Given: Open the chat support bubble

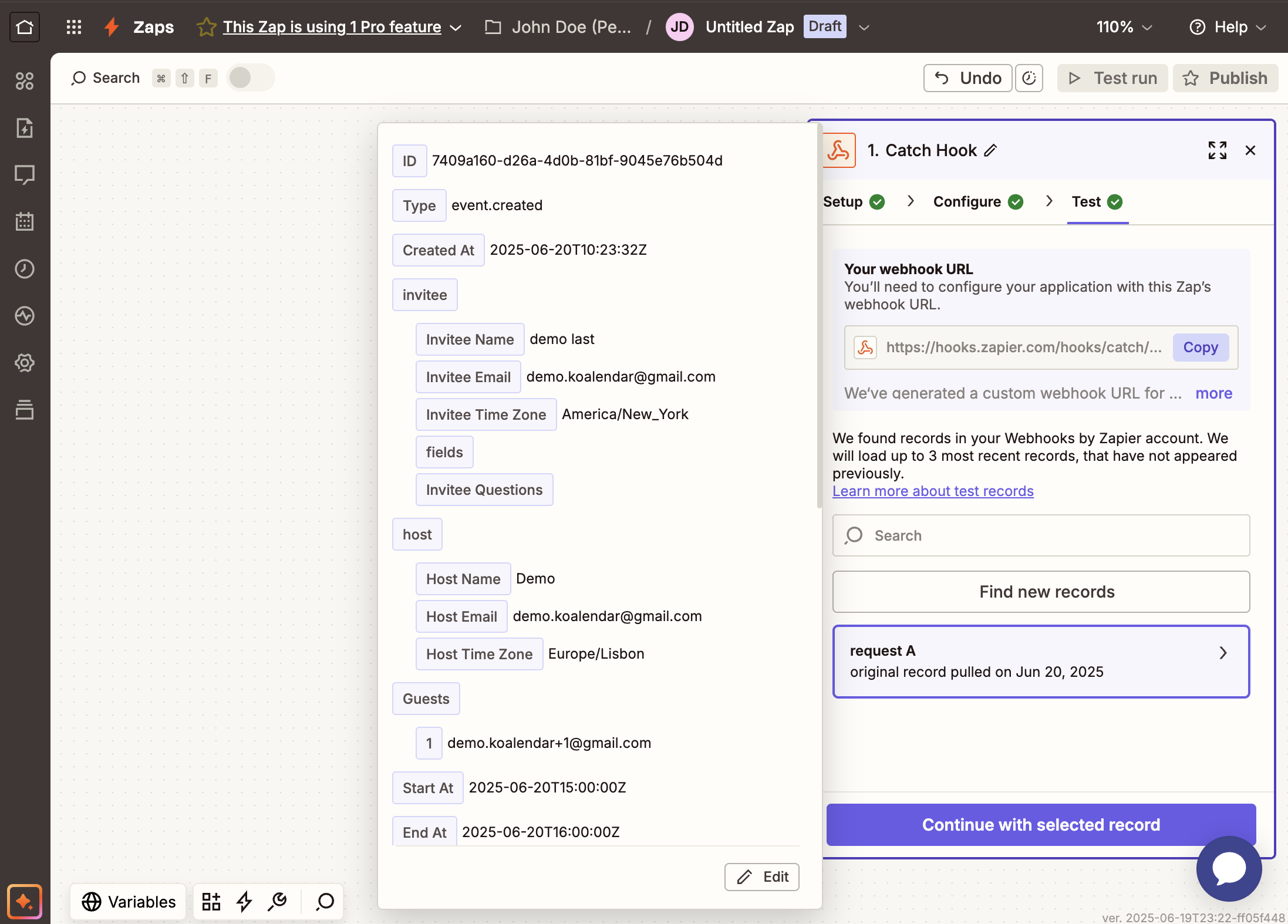Looking at the screenshot, I should 1229,868.
